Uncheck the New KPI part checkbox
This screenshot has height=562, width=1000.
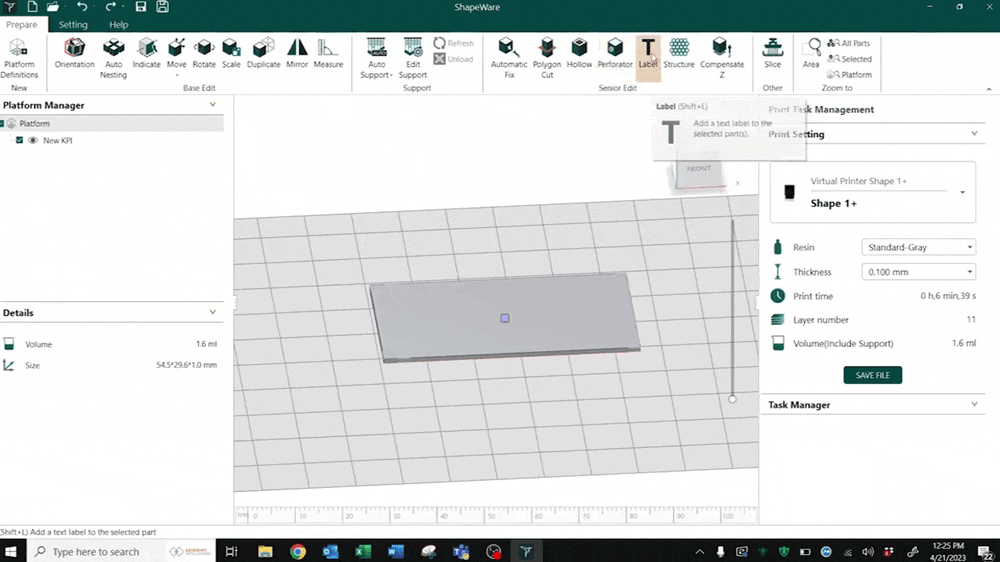pos(19,141)
